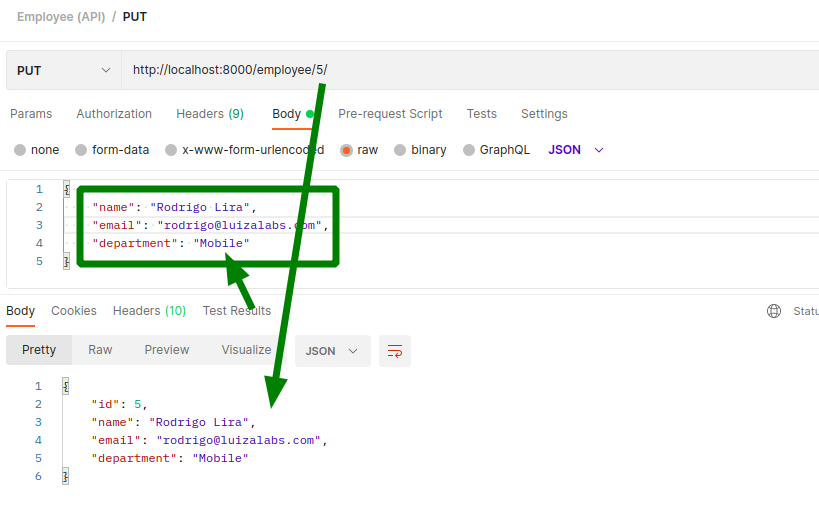Open the response Headers (10) tab
Viewport: 819px width, 520px height.
click(149, 311)
